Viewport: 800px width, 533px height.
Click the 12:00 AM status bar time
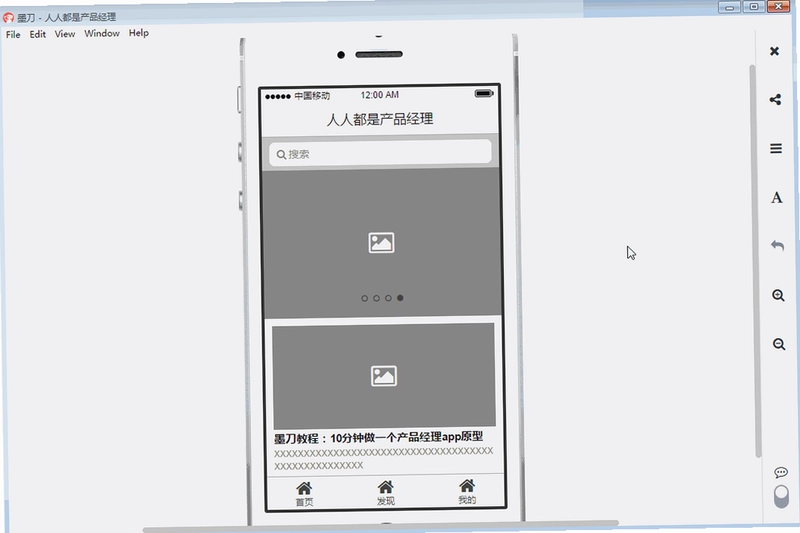[x=380, y=95]
